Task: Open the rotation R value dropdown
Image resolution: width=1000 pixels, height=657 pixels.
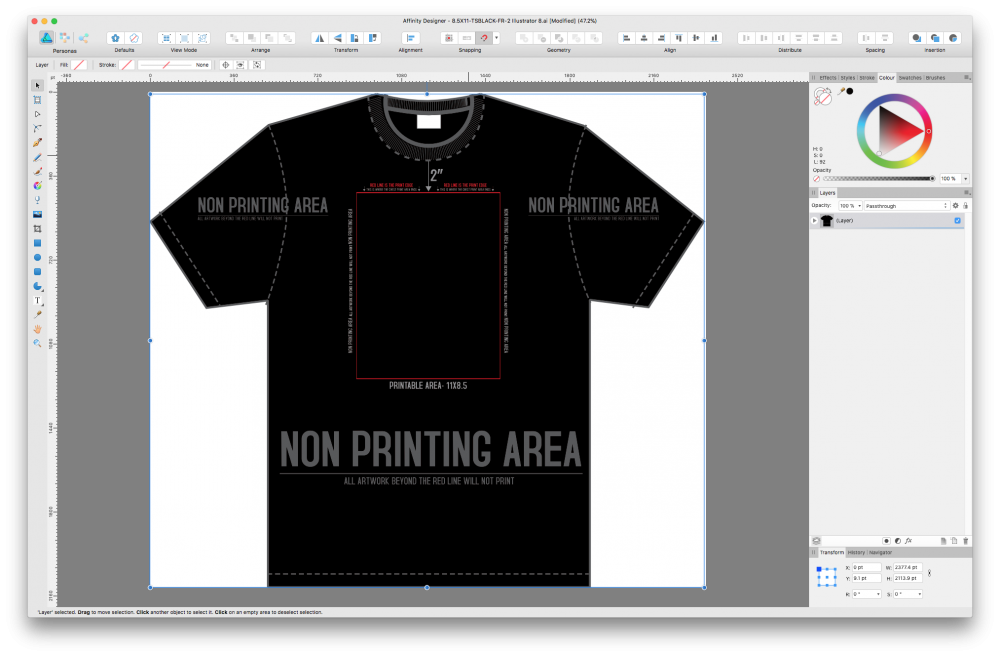Action: point(880,594)
